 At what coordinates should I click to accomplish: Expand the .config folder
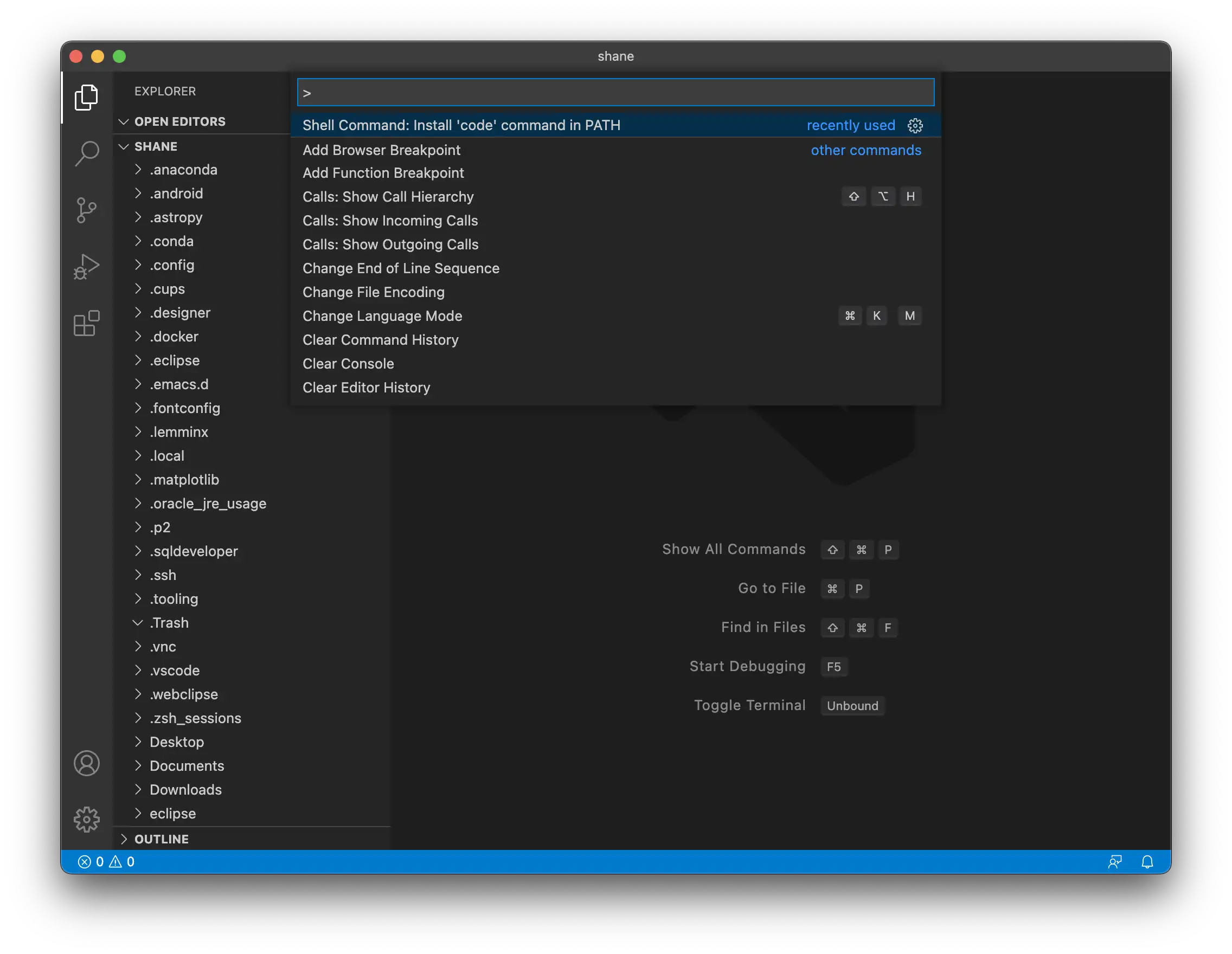(x=138, y=265)
